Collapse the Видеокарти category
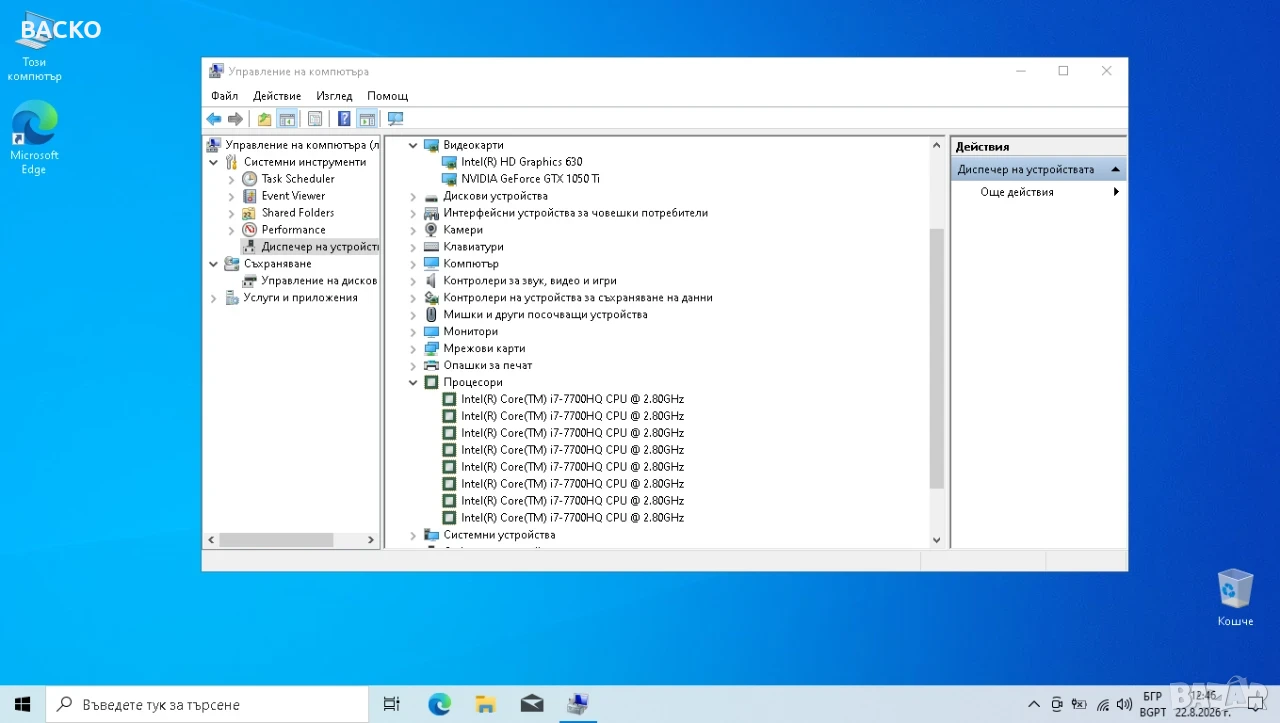The image size is (1280, 723). [x=413, y=145]
